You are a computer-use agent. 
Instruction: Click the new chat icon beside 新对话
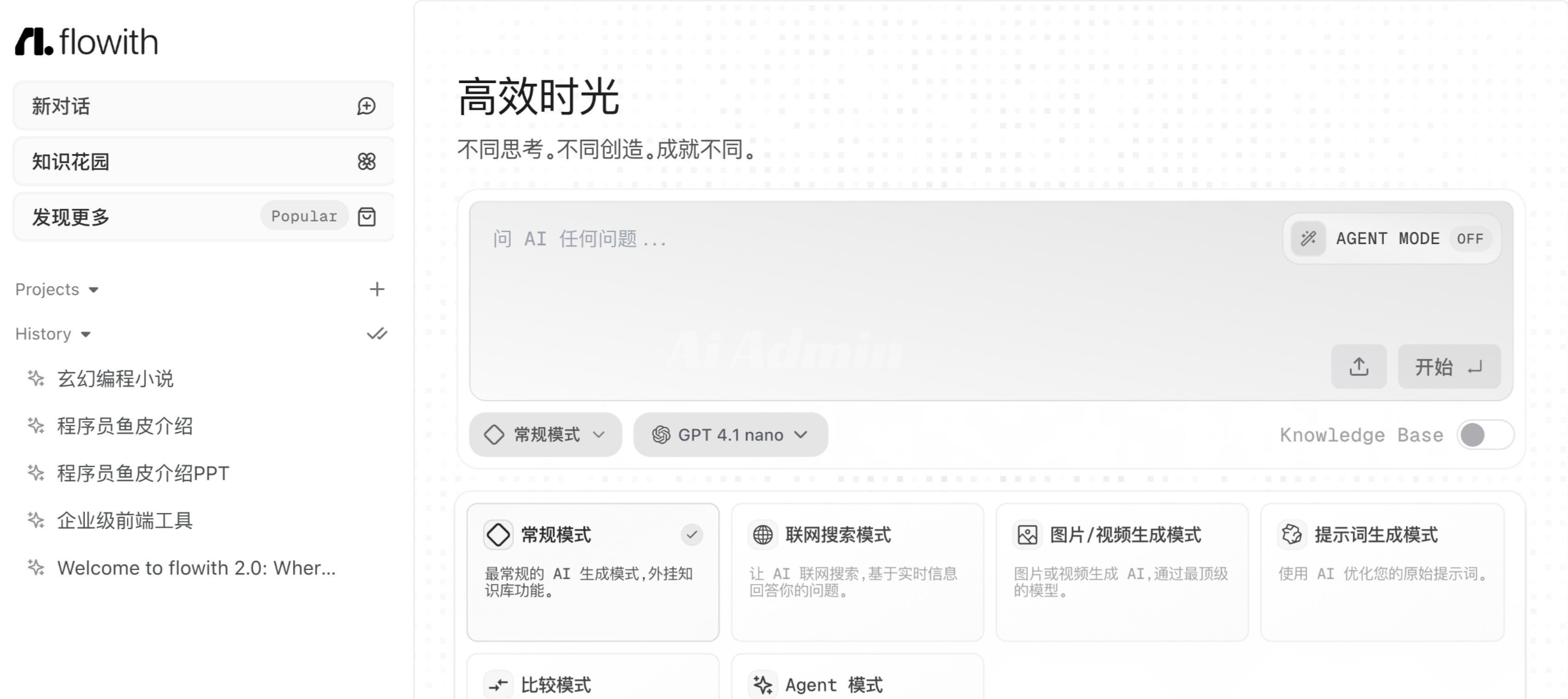(x=366, y=106)
